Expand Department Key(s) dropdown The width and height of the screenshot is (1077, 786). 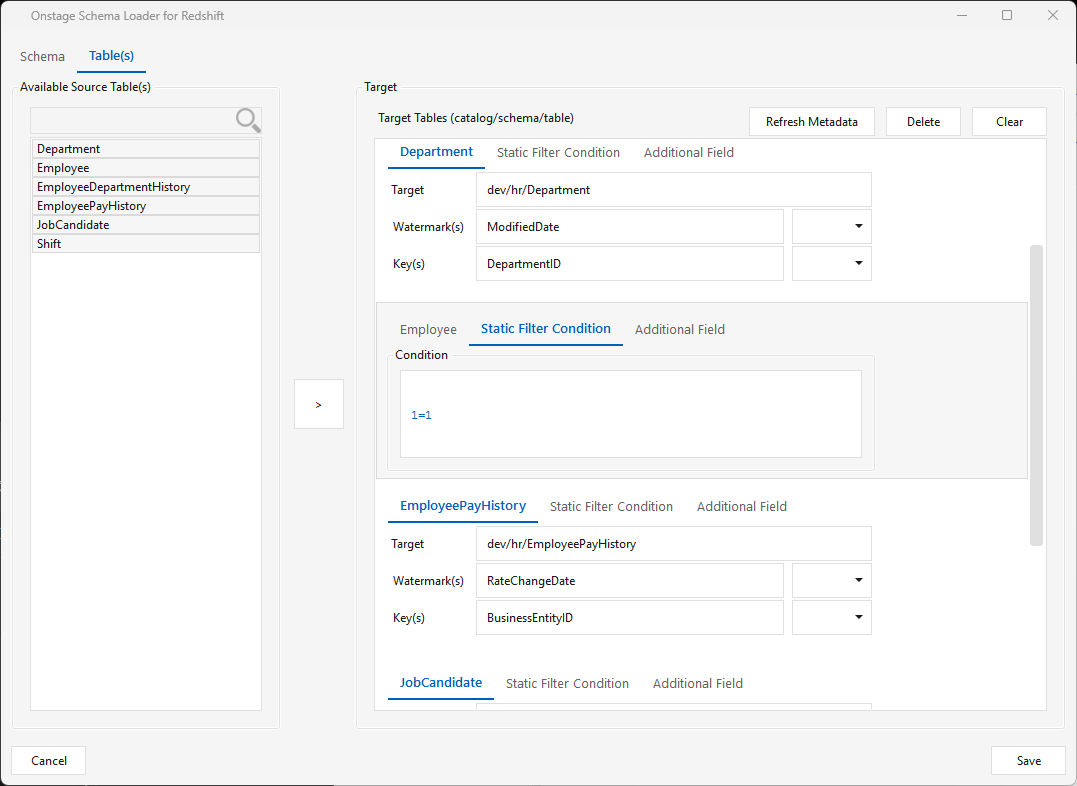832,264
